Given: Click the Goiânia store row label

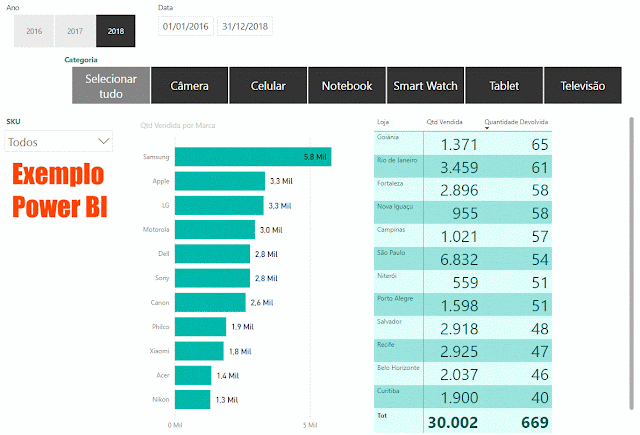Looking at the screenshot, I should (388, 137).
